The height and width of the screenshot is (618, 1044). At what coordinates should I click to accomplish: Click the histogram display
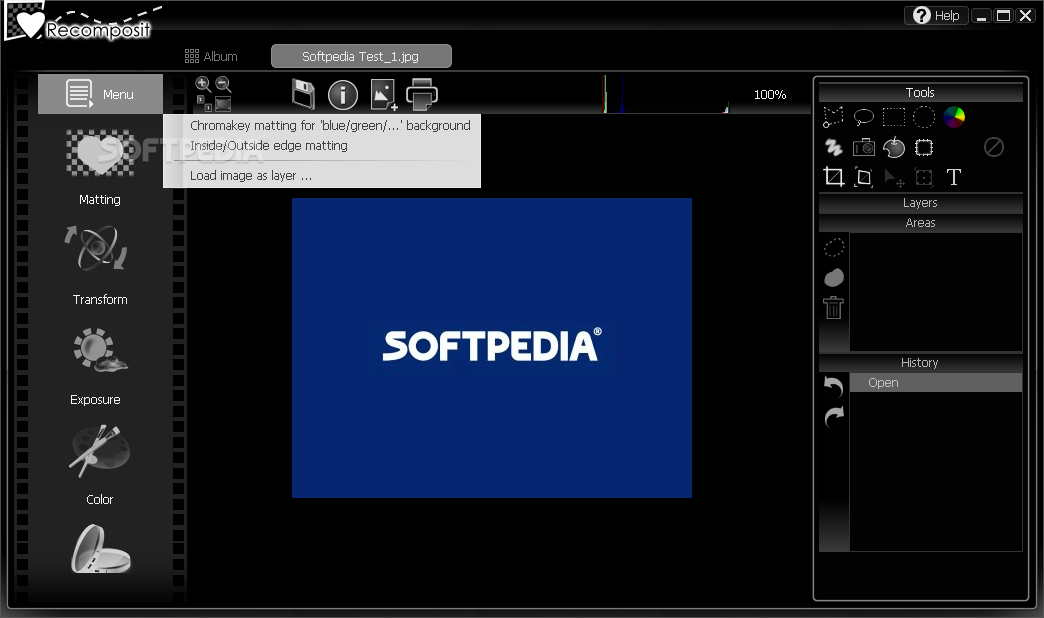tap(666, 94)
